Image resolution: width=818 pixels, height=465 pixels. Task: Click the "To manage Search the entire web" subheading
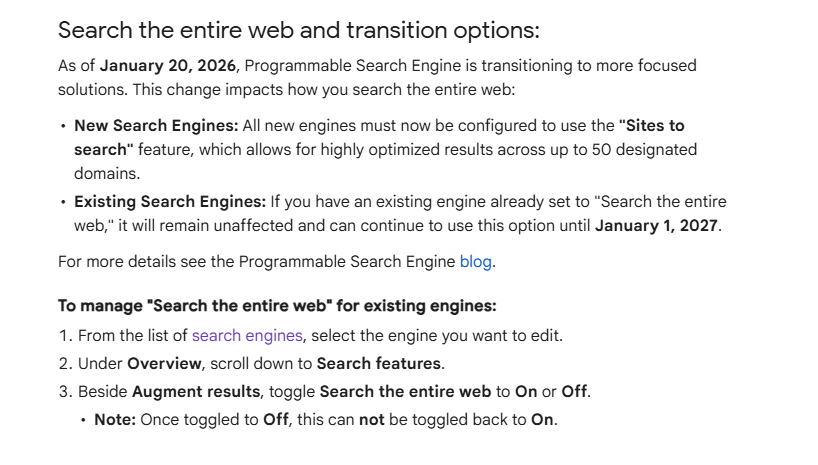click(x=277, y=306)
